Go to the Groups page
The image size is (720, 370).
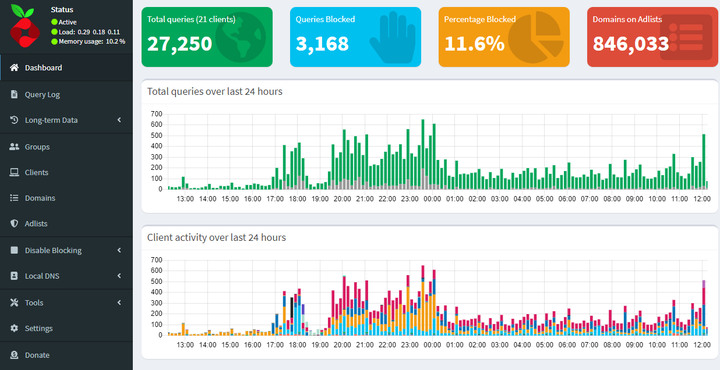pyautogui.click(x=67, y=146)
